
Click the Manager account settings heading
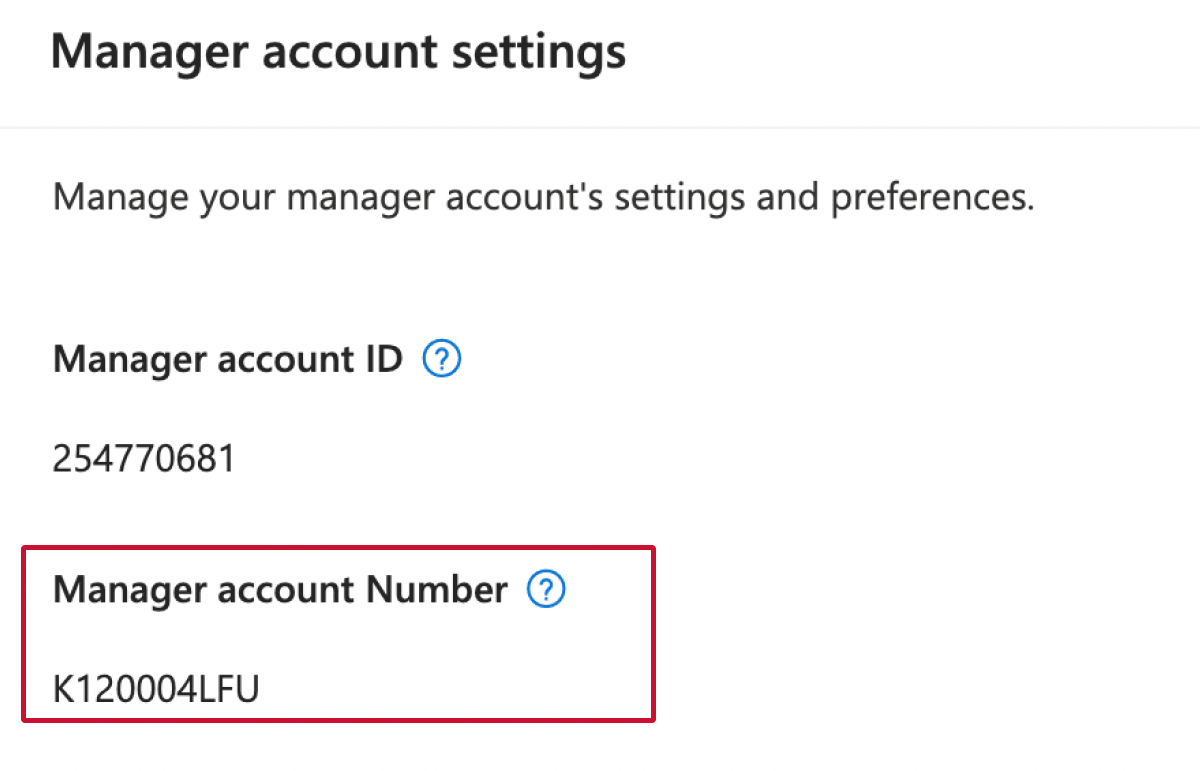coord(340,50)
